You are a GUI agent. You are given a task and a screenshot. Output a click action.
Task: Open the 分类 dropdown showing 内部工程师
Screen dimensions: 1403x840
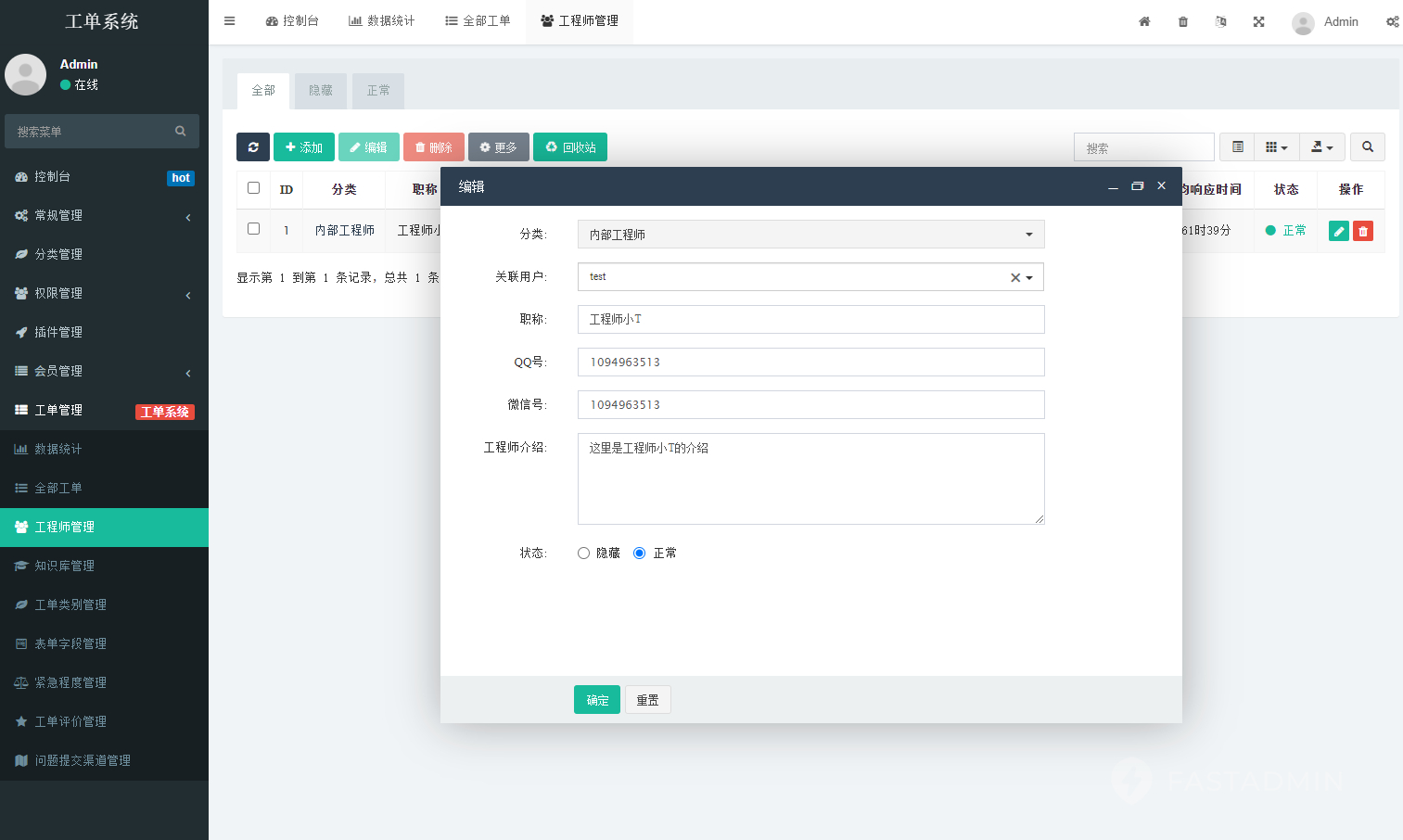(x=810, y=235)
